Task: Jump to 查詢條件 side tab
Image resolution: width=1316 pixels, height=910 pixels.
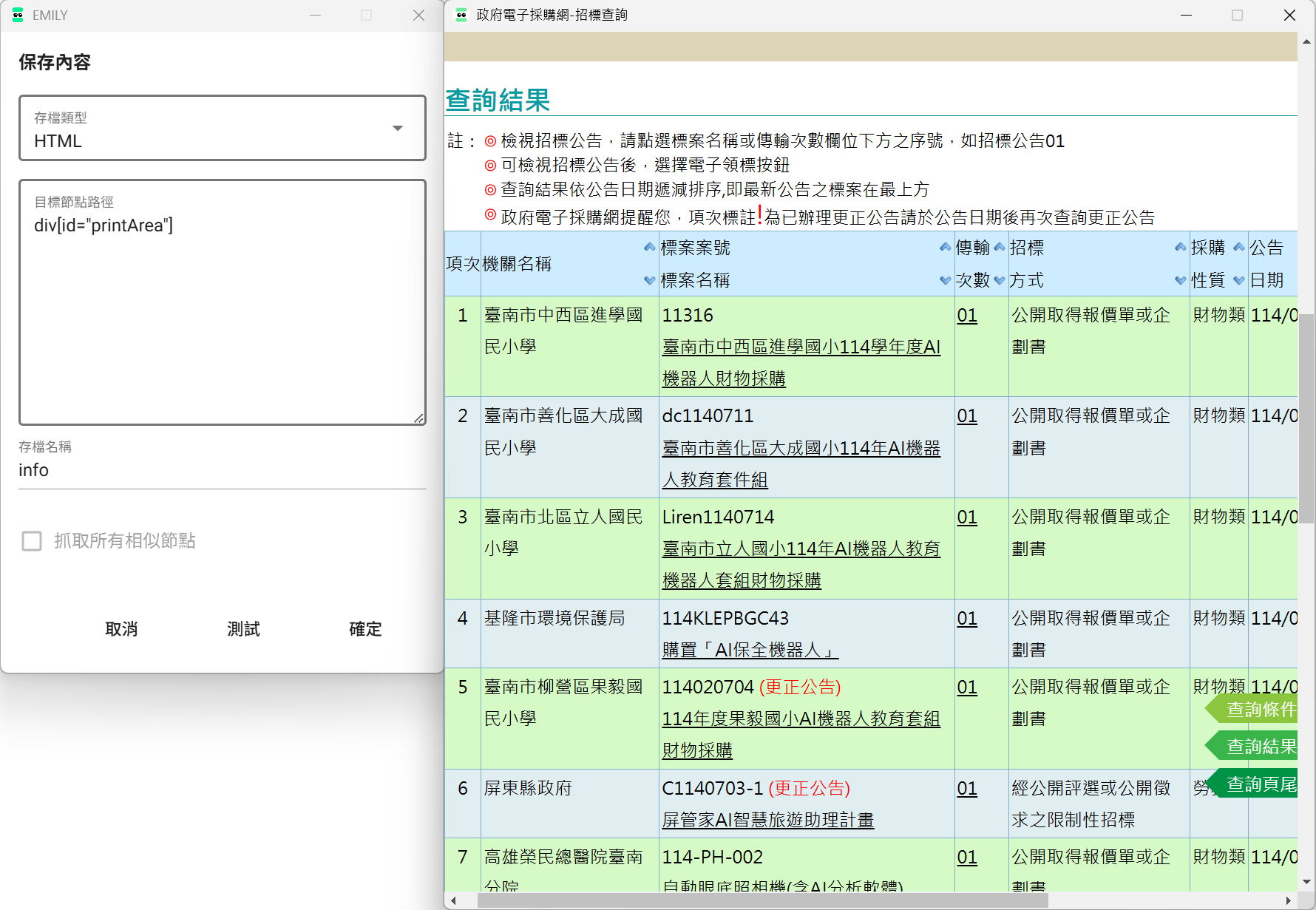Action: click(x=1259, y=710)
